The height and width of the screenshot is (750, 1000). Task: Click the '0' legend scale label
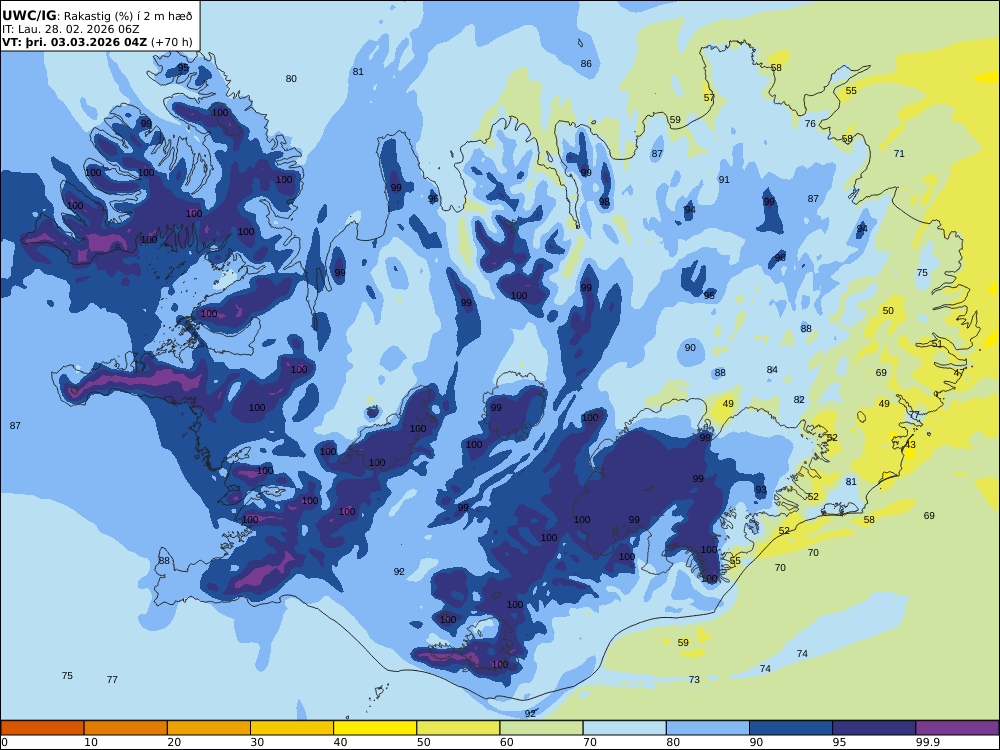click(4, 742)
